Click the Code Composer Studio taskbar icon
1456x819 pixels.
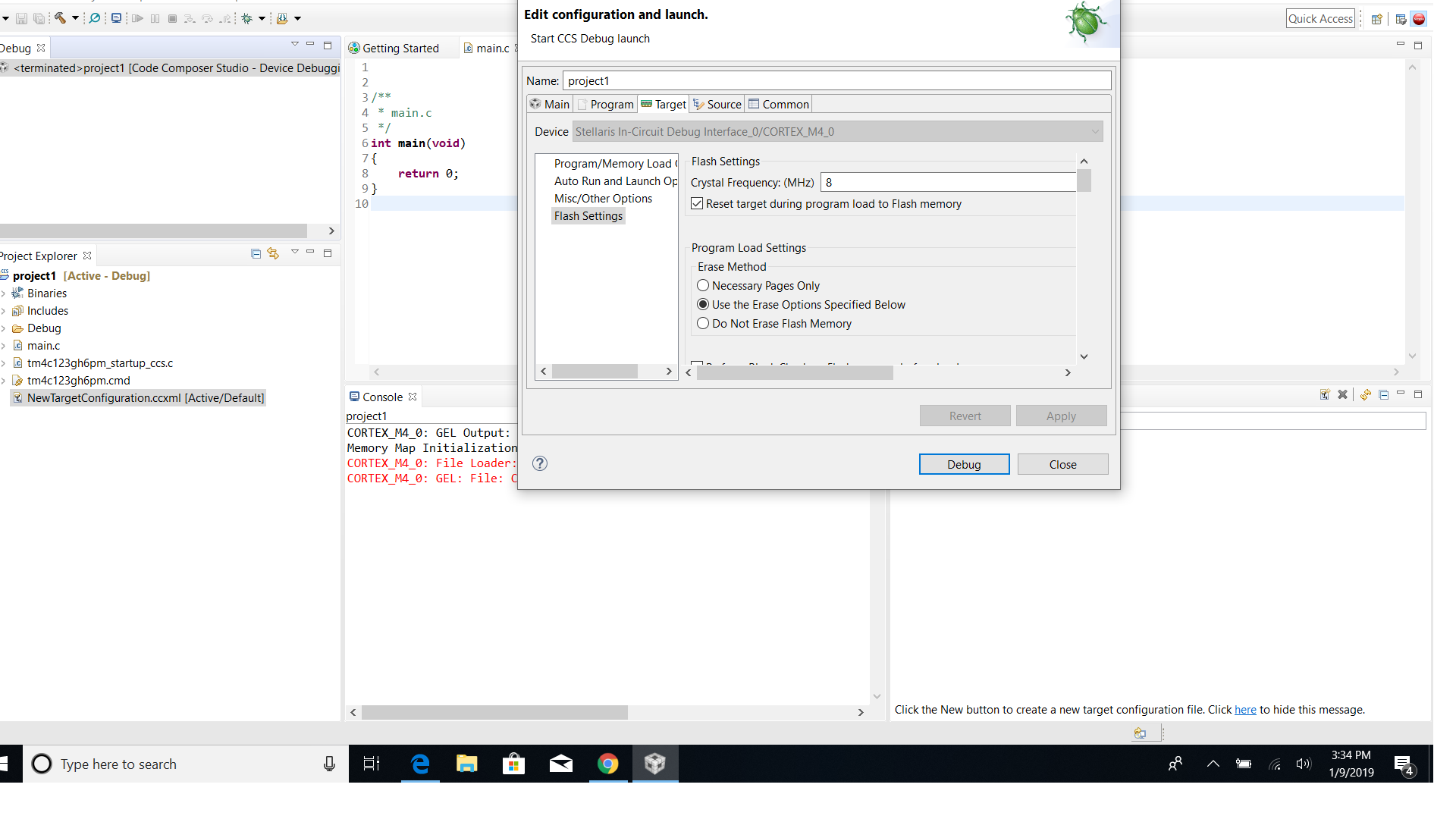pos(654,764)
